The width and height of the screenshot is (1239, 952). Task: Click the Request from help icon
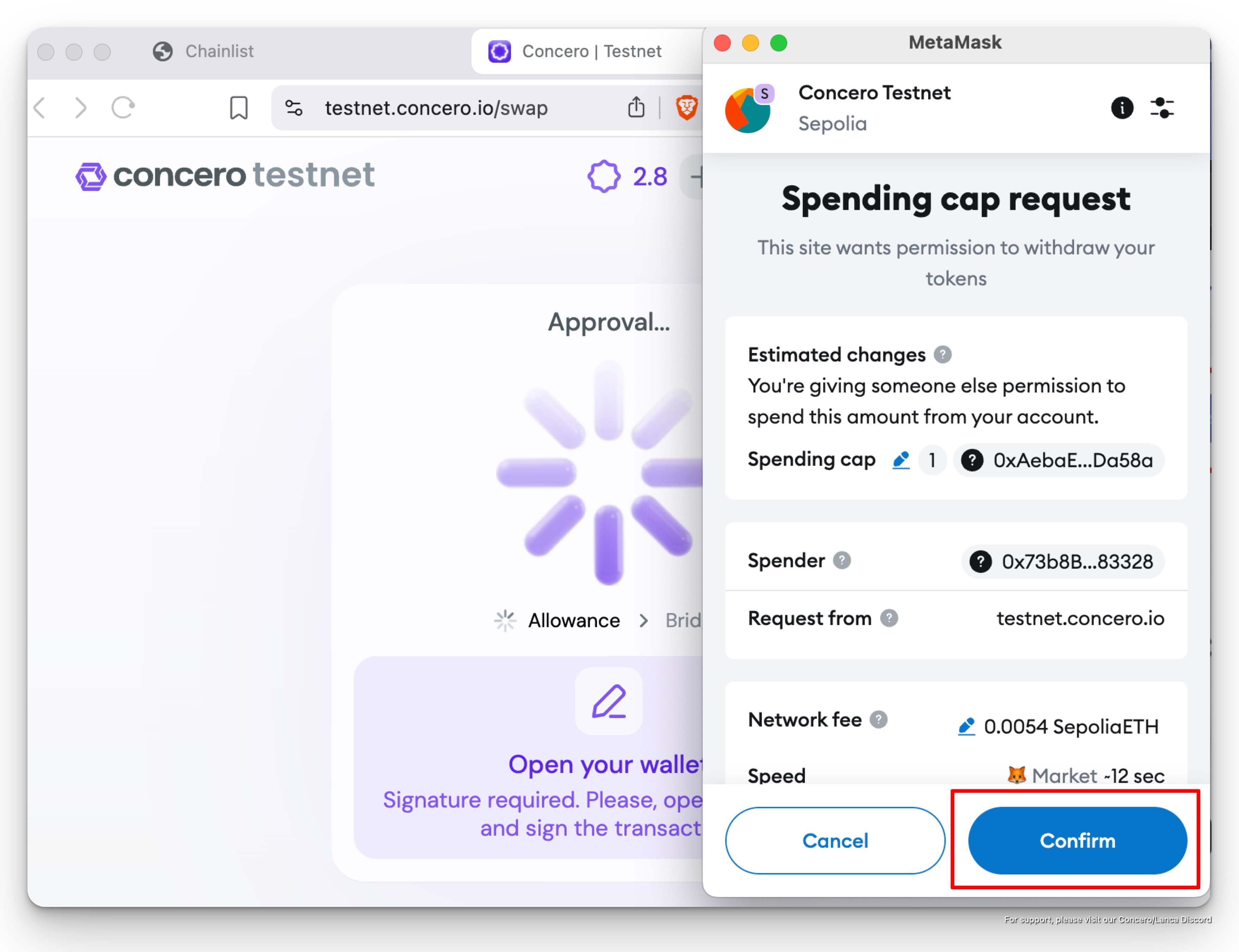point(889,618)
